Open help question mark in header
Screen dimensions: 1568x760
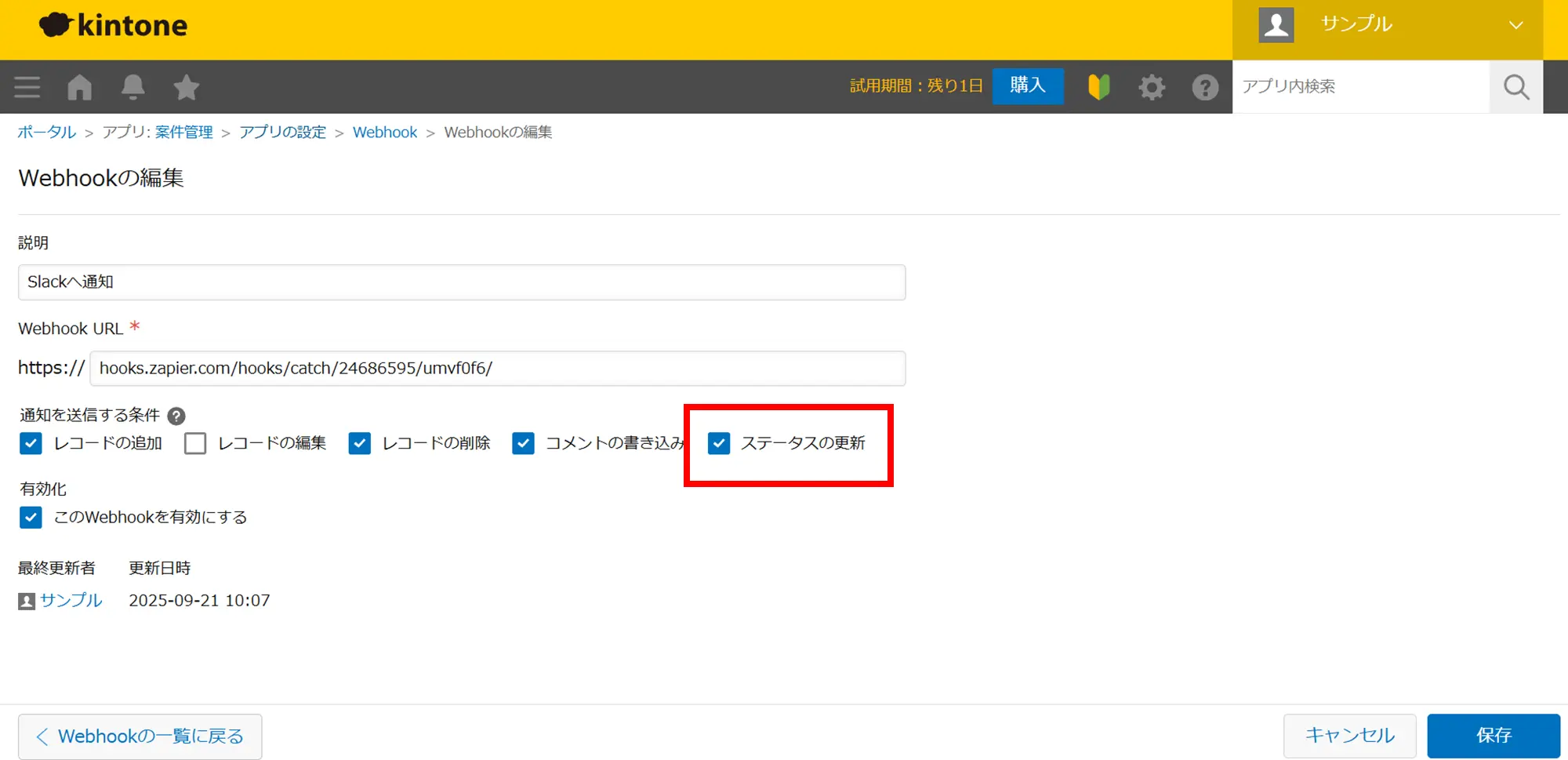tap(1204, 87)
